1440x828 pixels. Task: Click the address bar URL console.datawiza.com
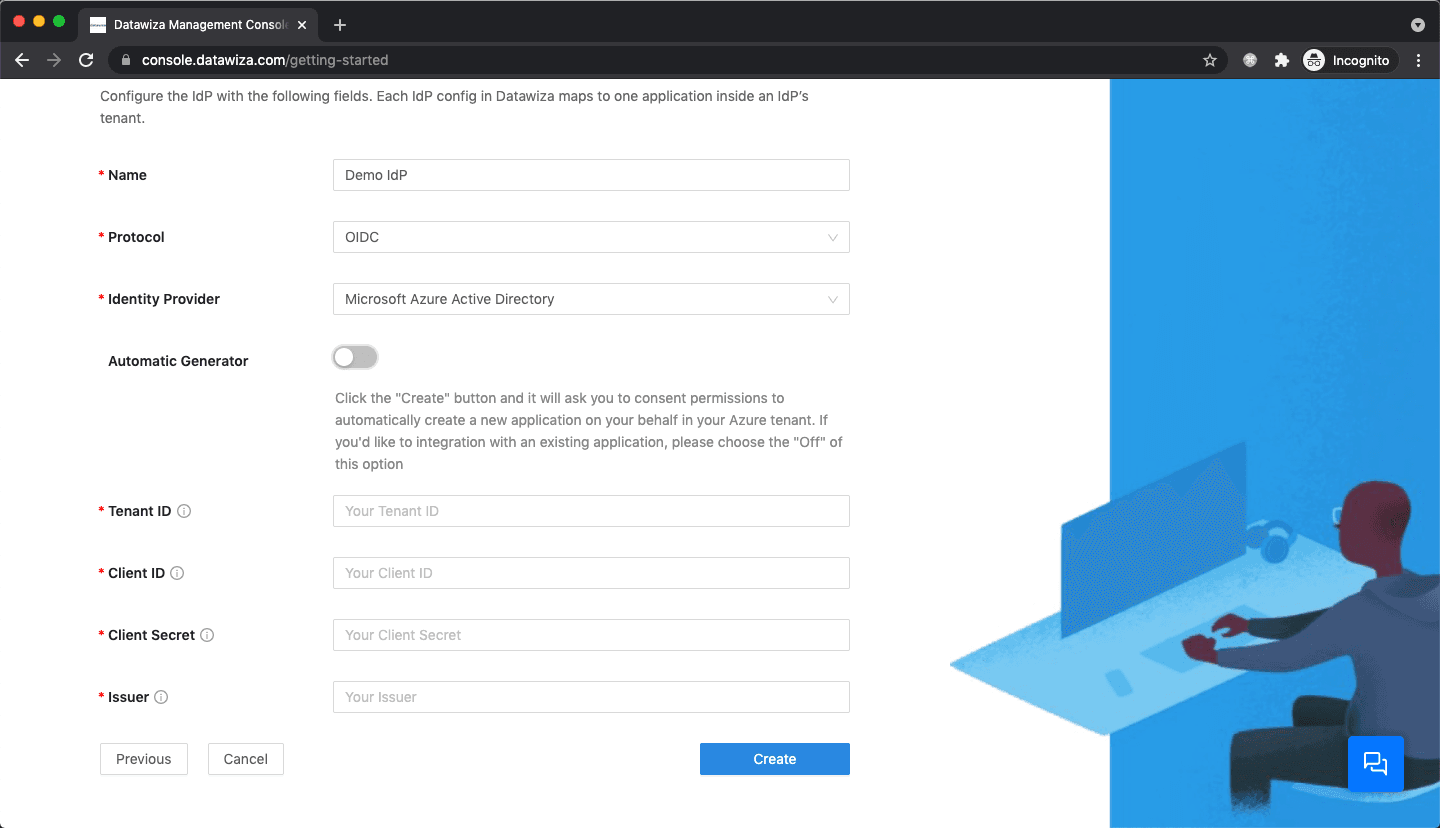coord(265,60)
